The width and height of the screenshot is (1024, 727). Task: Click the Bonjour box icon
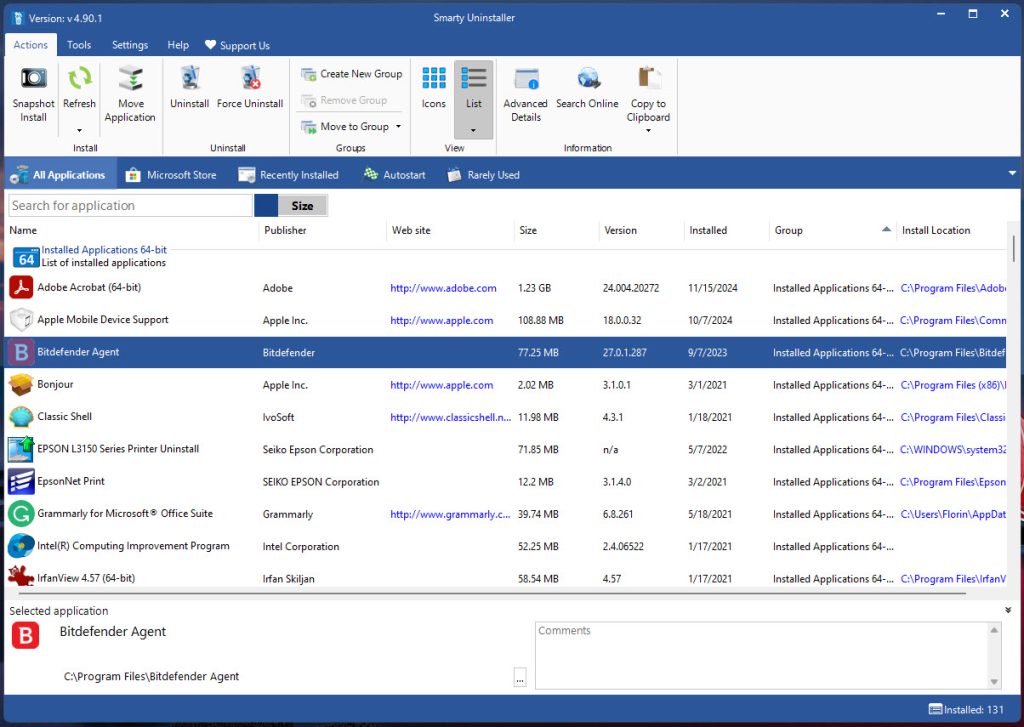[21, 384]
